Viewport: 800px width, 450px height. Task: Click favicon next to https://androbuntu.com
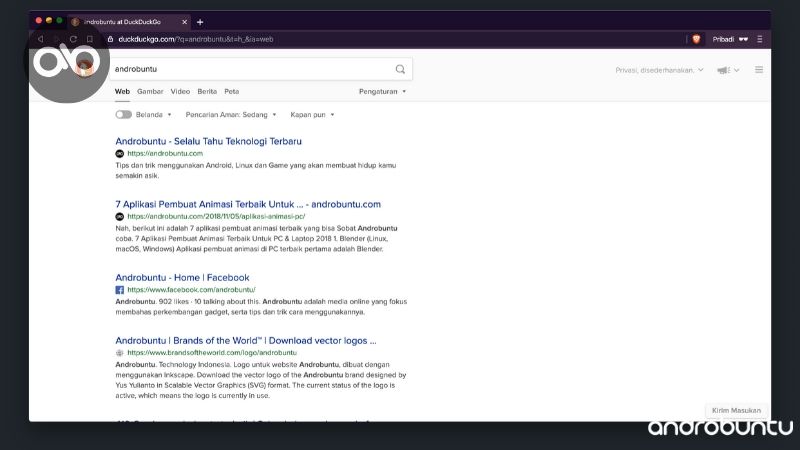coord(119,154)
